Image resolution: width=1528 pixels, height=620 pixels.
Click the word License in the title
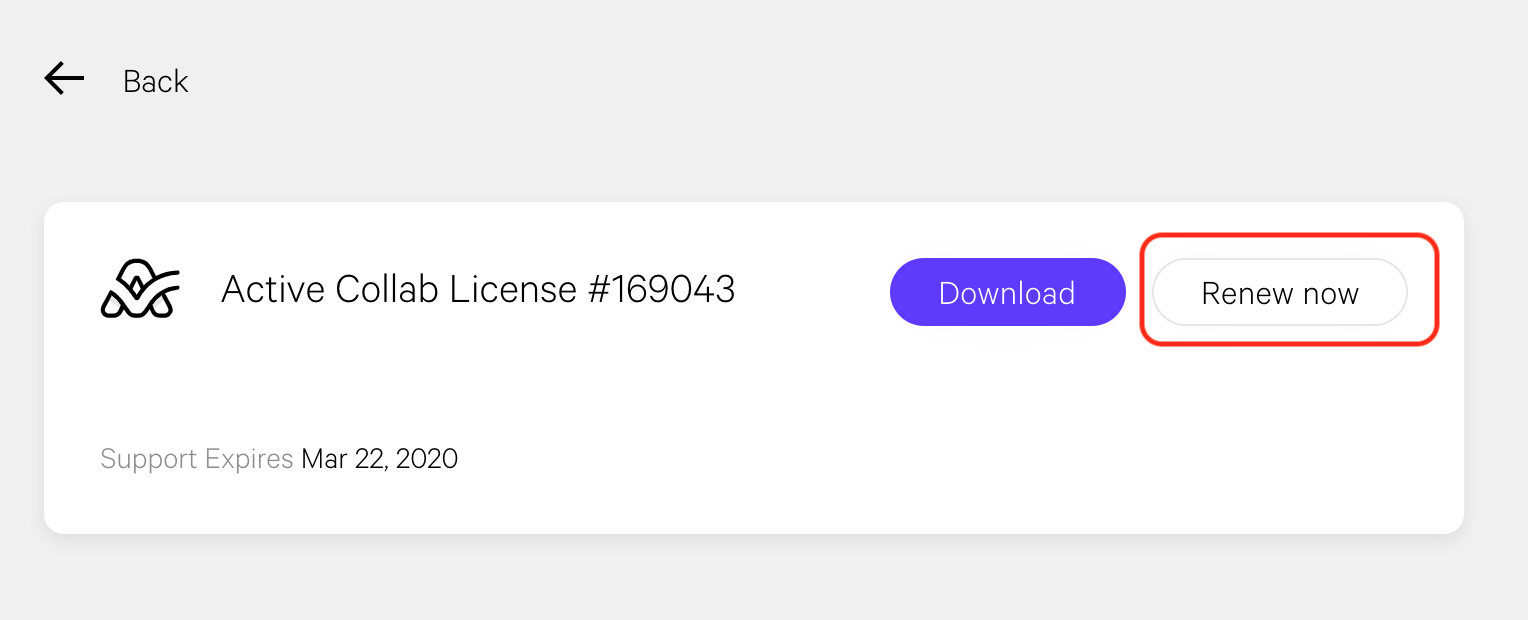coord(513,289)
